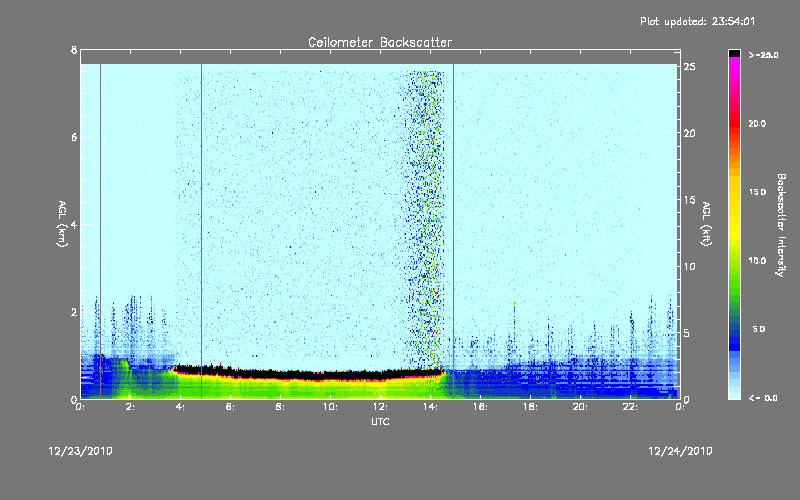Click the '10.0' colorbar tick label
The width and height of the screenshot is (800, 500).
pos(757,261)
